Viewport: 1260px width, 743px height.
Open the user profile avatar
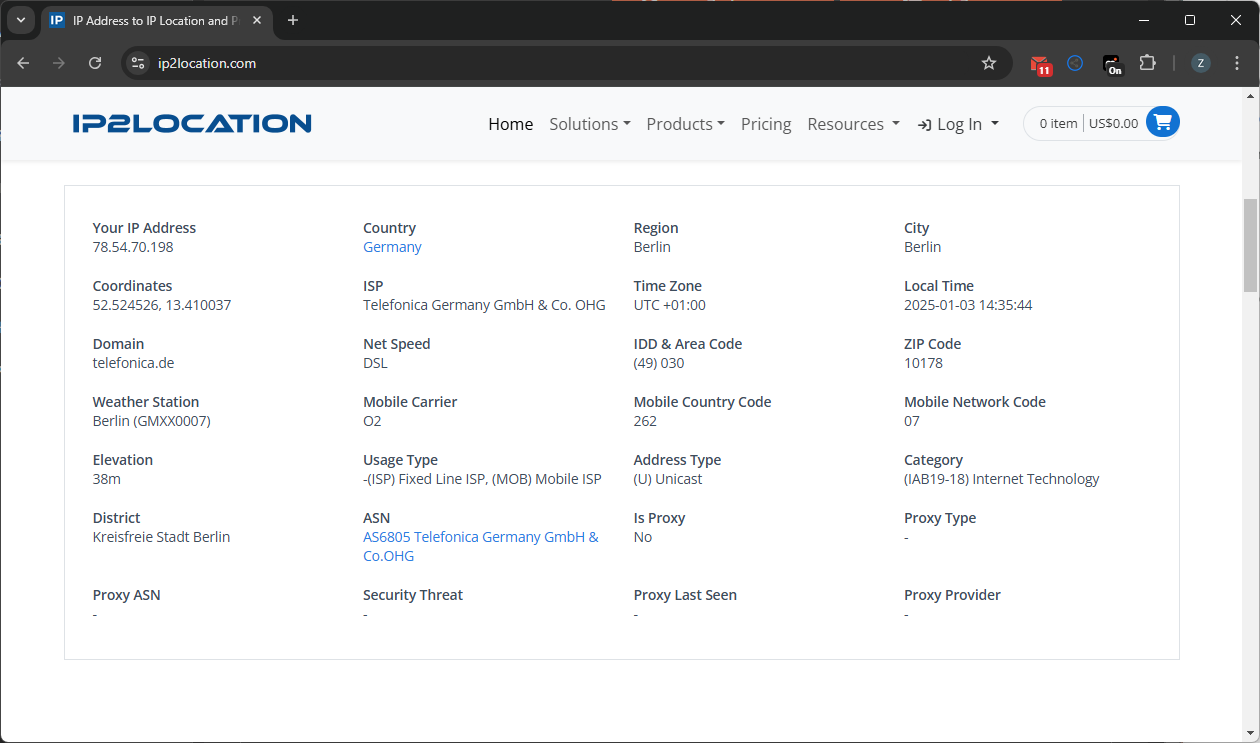pyautogui.click(x=1201, y=63)
